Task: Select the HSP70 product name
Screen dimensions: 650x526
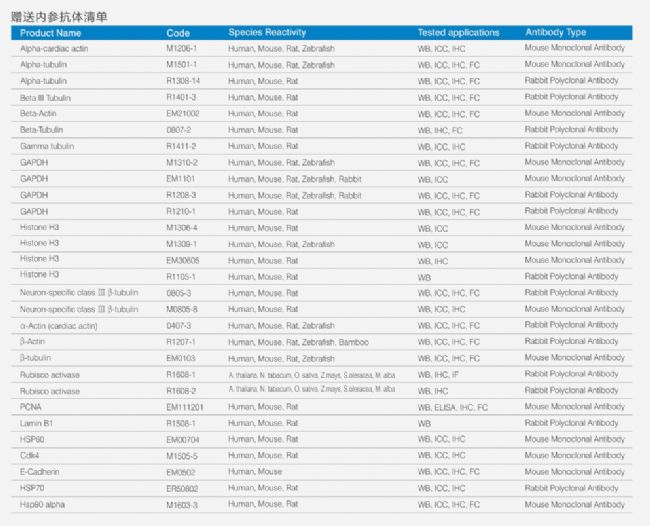Action: [33, 488]
